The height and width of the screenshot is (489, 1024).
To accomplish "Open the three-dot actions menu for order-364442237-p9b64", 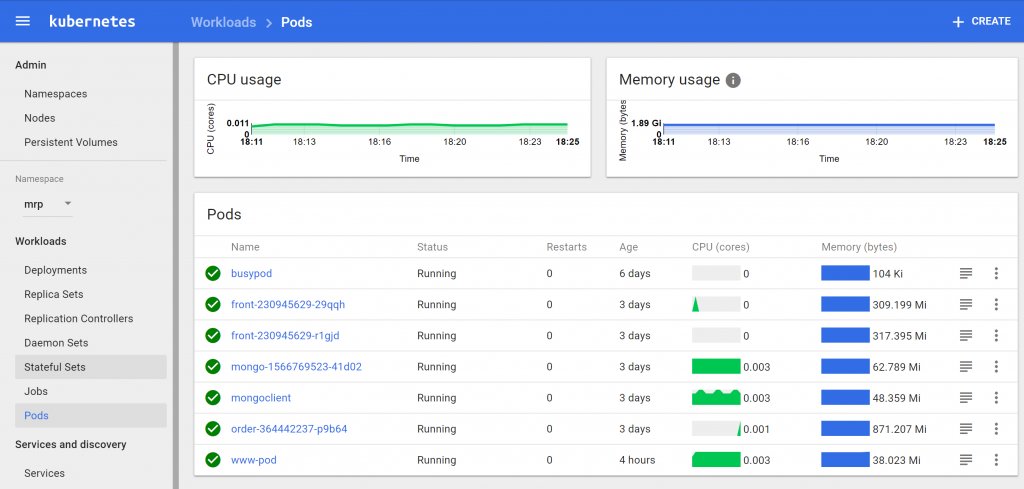I will coord(996,429).
